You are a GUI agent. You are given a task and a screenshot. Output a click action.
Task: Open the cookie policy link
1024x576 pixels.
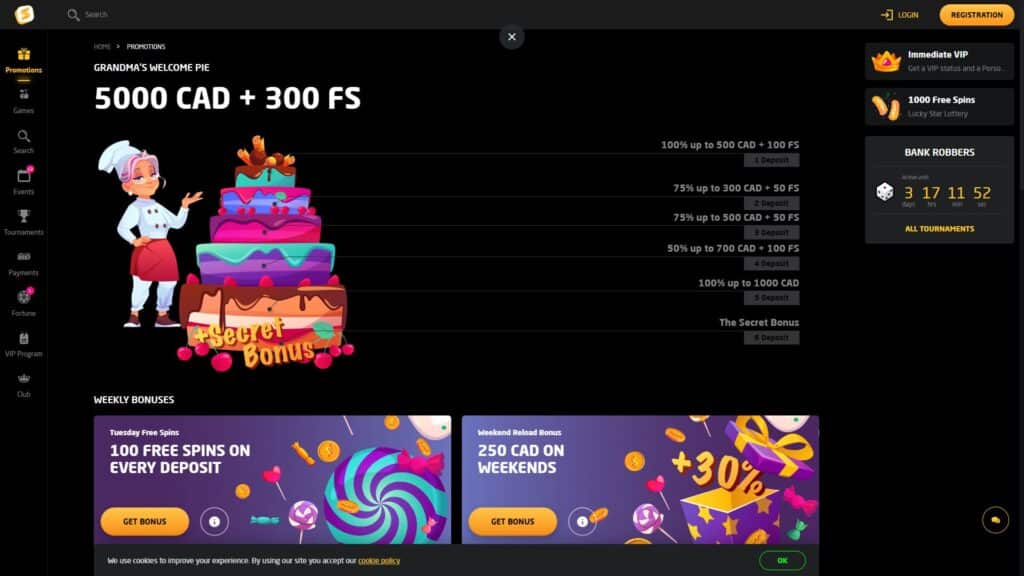click(x=379, y=560)
